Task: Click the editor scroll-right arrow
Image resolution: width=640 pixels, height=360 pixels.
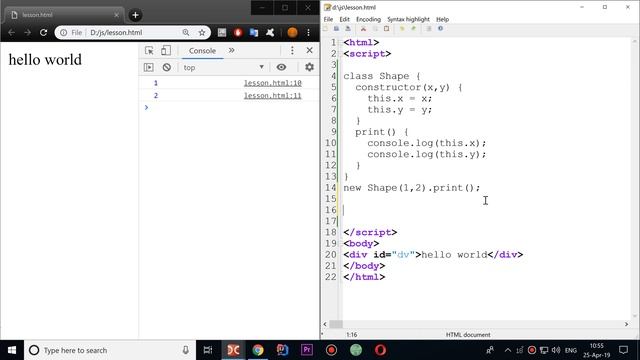Action: pos(627,324)
